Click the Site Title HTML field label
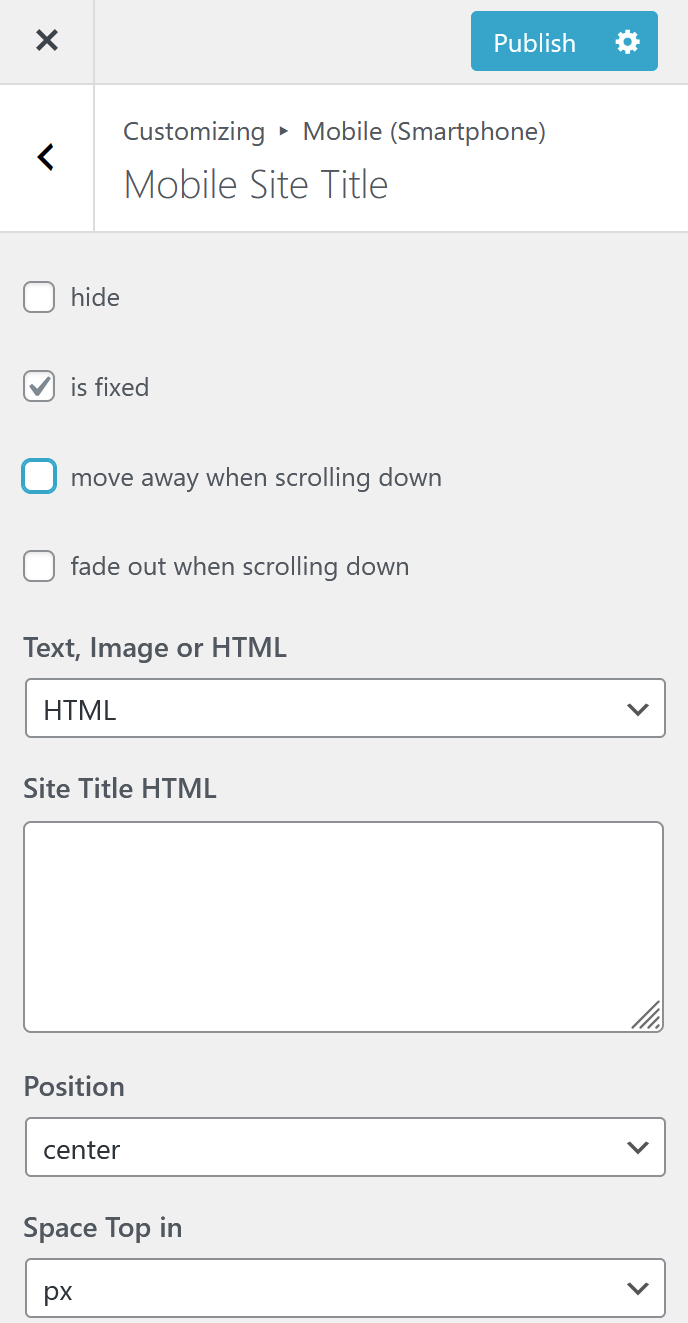Screen dimensions: 688x1323 pos(120,788)
